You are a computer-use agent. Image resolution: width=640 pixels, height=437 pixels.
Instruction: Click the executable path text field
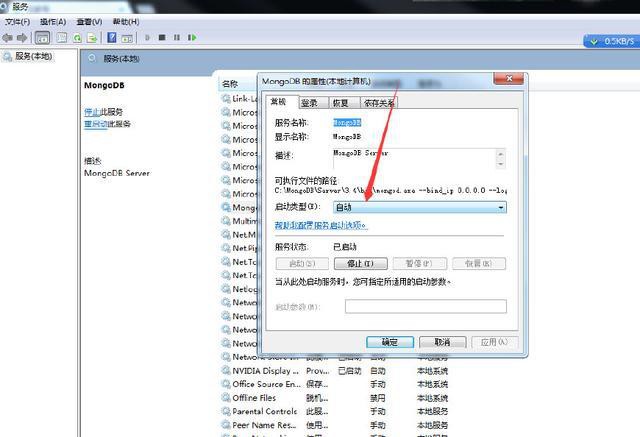pos(391,191)
